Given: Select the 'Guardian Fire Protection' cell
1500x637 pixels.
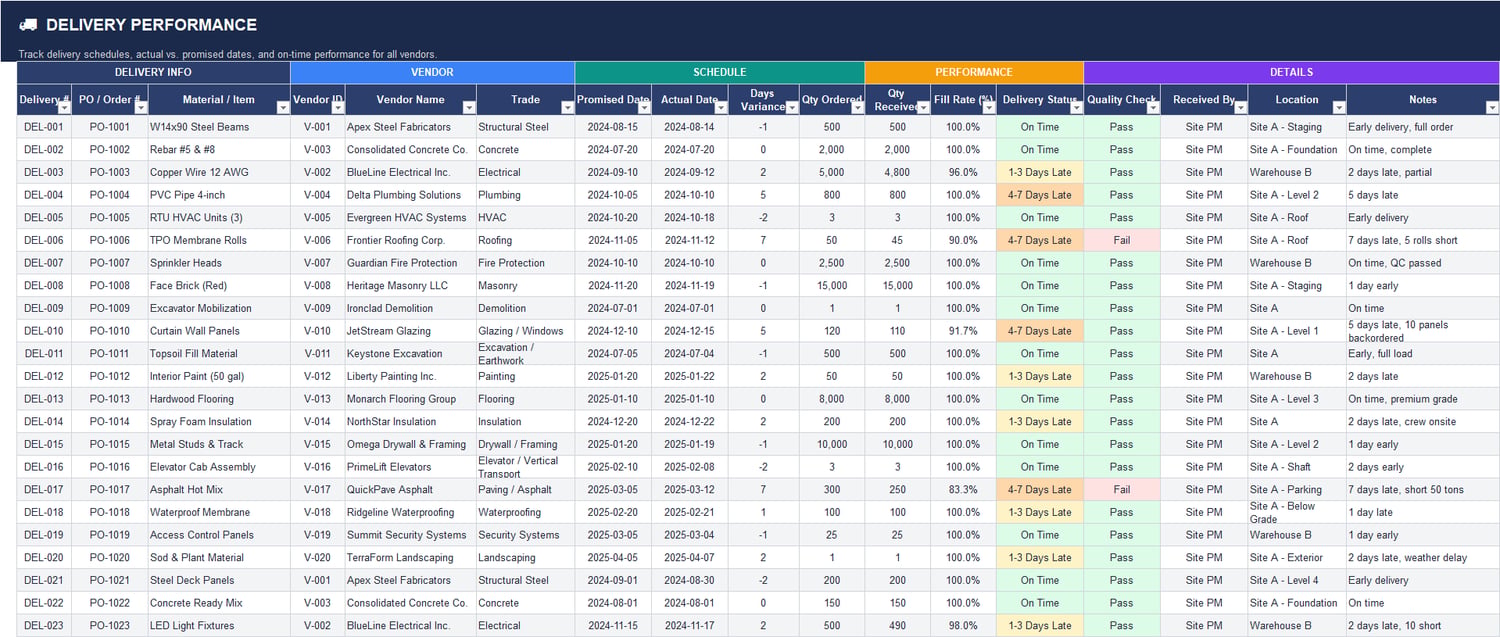Looking at the screenshot, I should pos(410,263).
